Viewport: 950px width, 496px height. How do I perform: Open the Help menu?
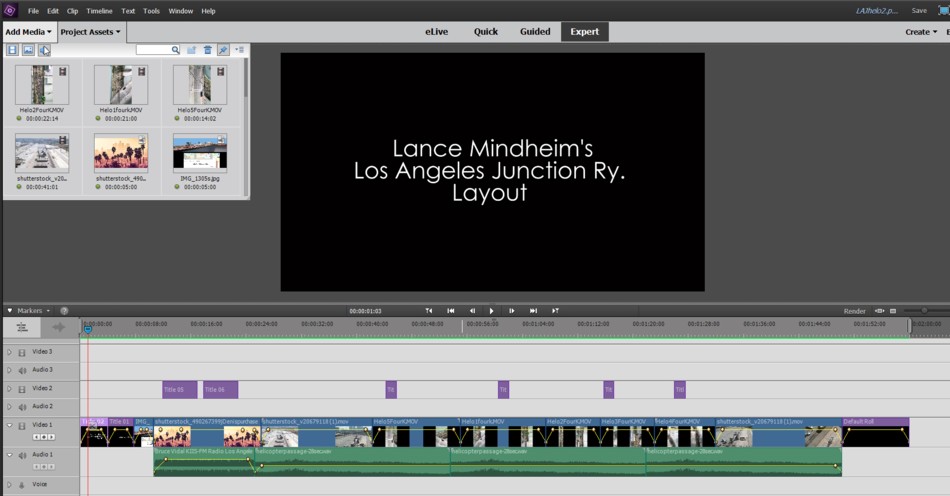tap(208, 11)
